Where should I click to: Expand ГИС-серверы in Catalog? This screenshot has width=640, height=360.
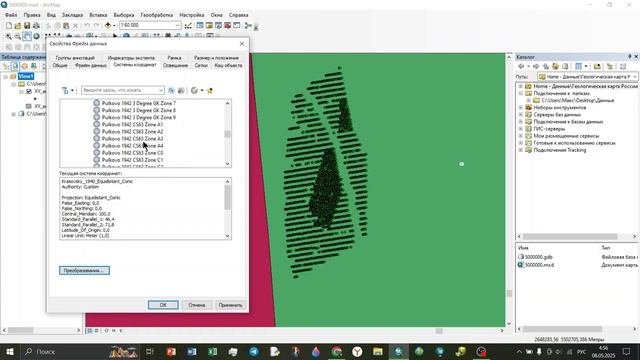[x=520, y=129]
